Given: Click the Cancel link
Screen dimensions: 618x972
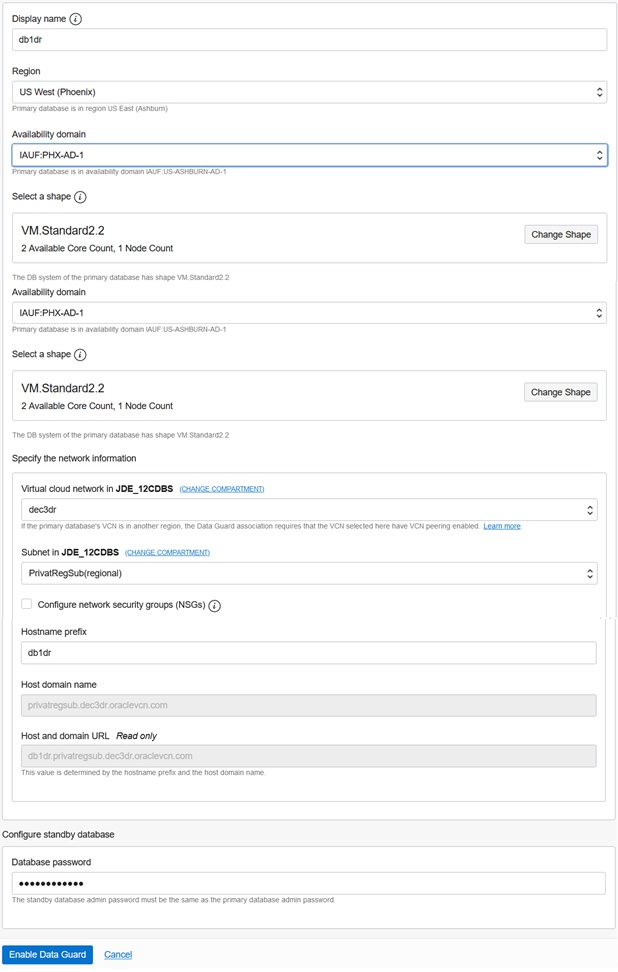Looking at the screenshot, I should coord(118,954).
